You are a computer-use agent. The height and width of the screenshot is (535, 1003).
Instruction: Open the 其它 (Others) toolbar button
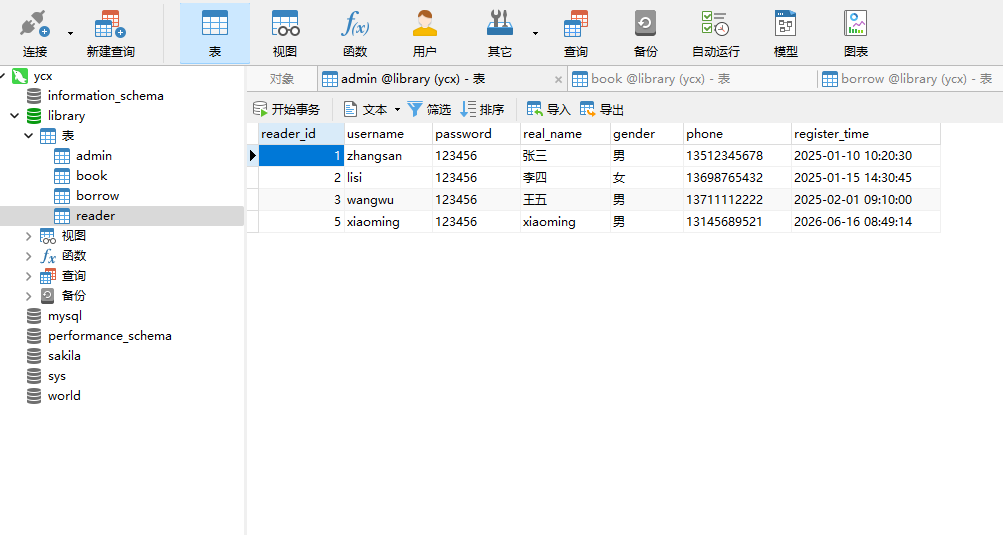pos(500,33)
